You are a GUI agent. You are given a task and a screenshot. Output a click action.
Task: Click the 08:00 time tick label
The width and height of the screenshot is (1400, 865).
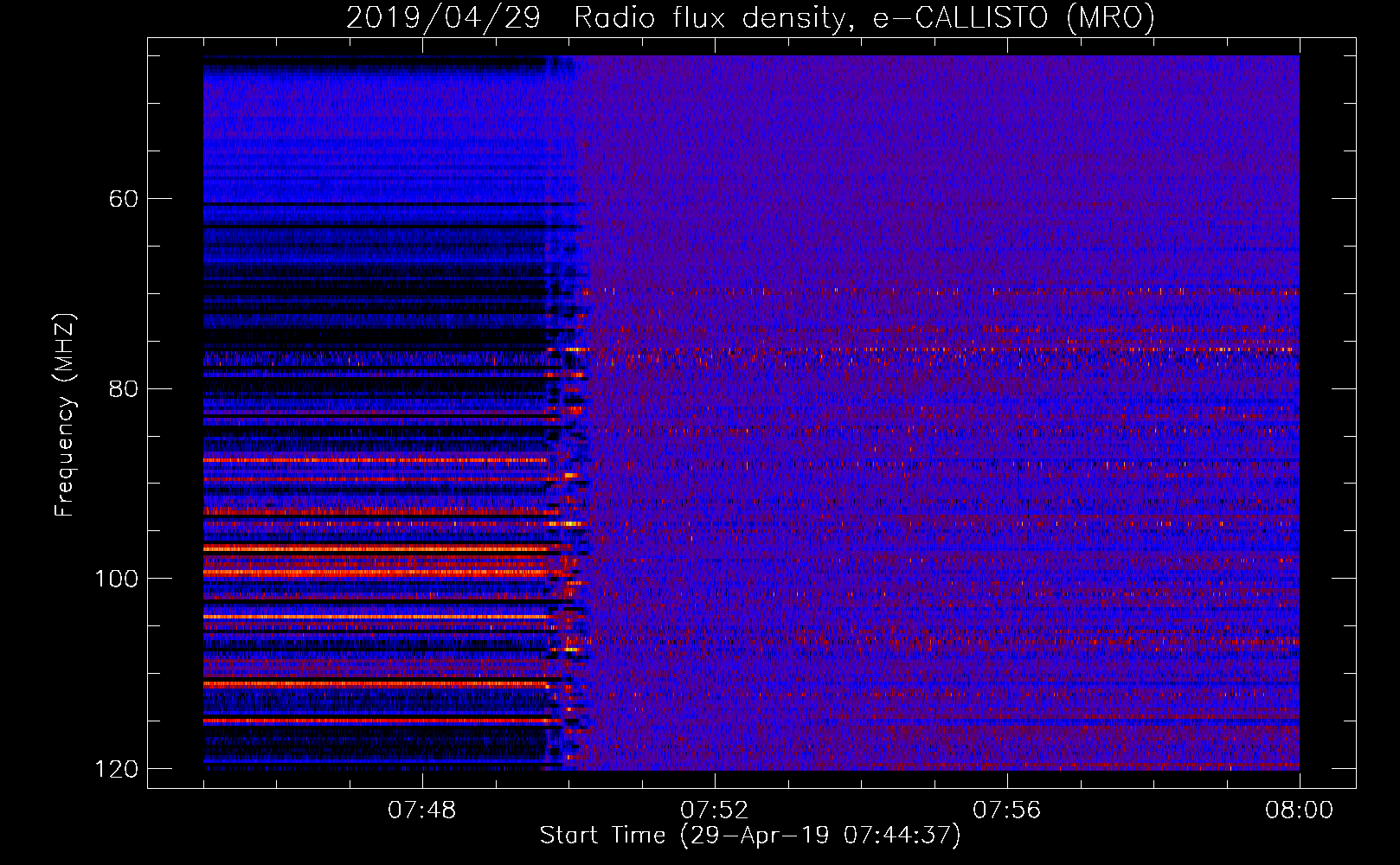(1299, 811)
